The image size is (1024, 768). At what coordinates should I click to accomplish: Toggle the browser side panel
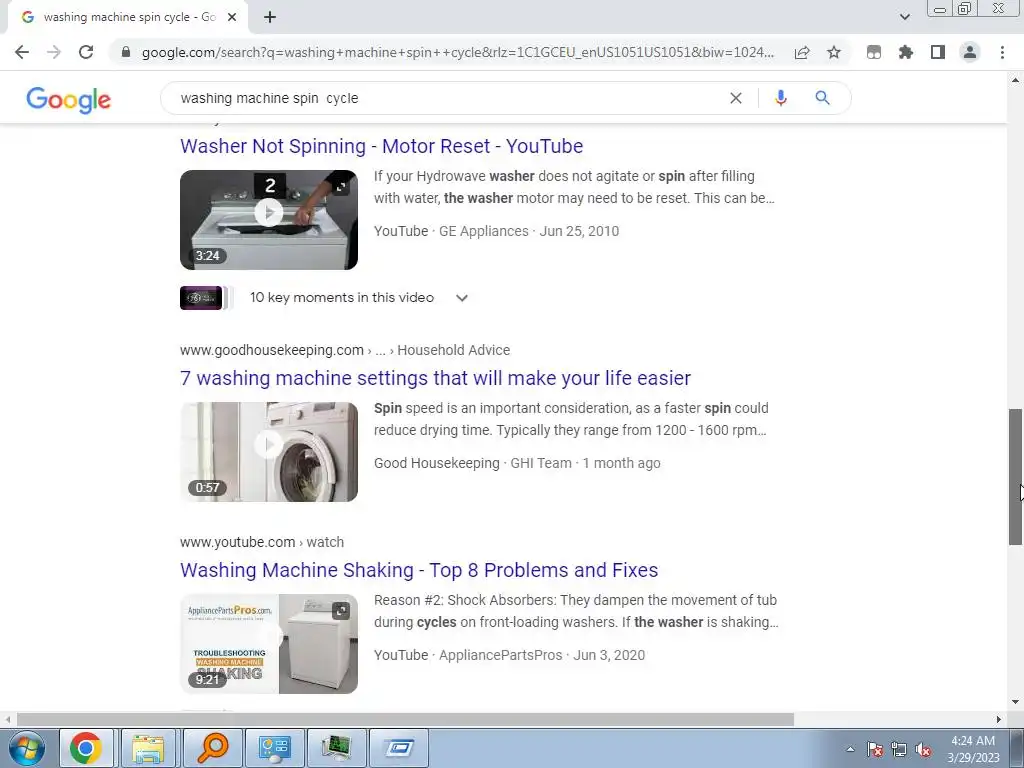[x=938, y=52]
